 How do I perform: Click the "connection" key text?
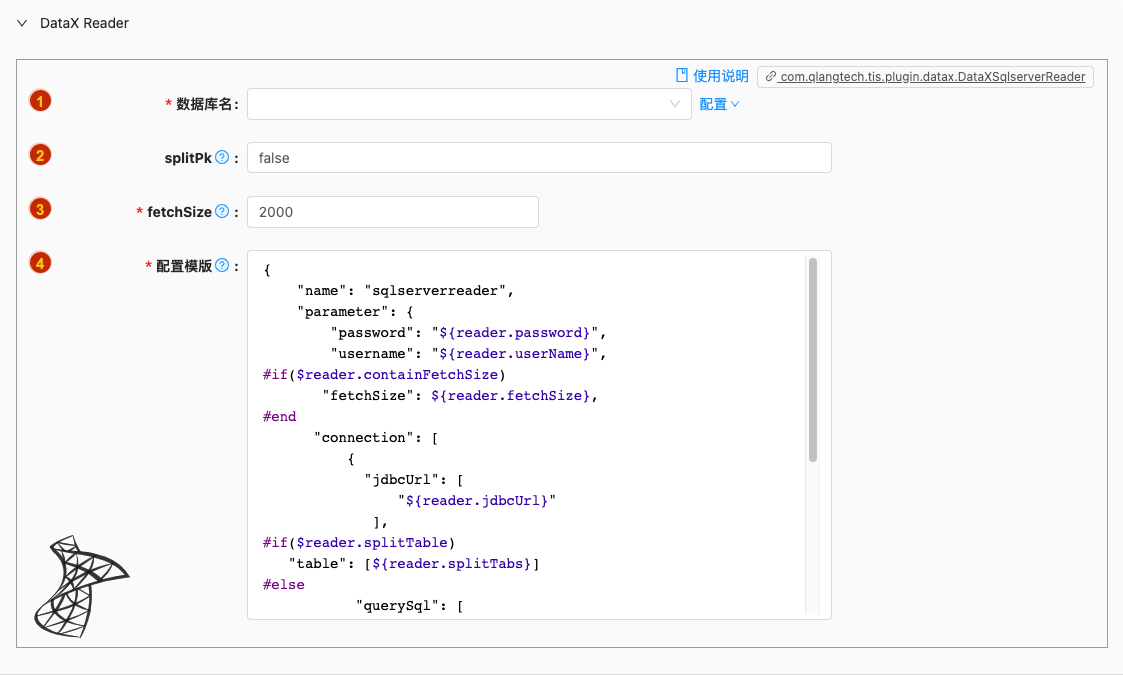click(364, 438)
